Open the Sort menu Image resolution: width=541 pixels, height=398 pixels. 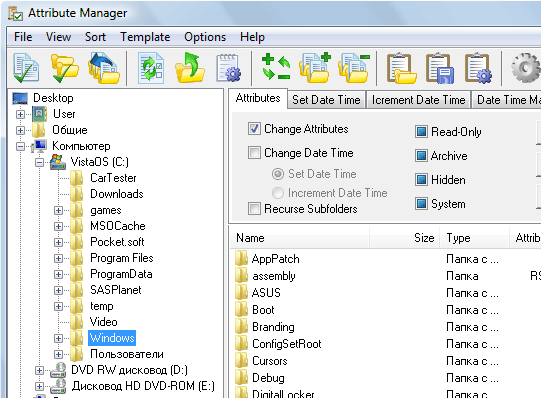pyautogui.click(x=95, y=37)
